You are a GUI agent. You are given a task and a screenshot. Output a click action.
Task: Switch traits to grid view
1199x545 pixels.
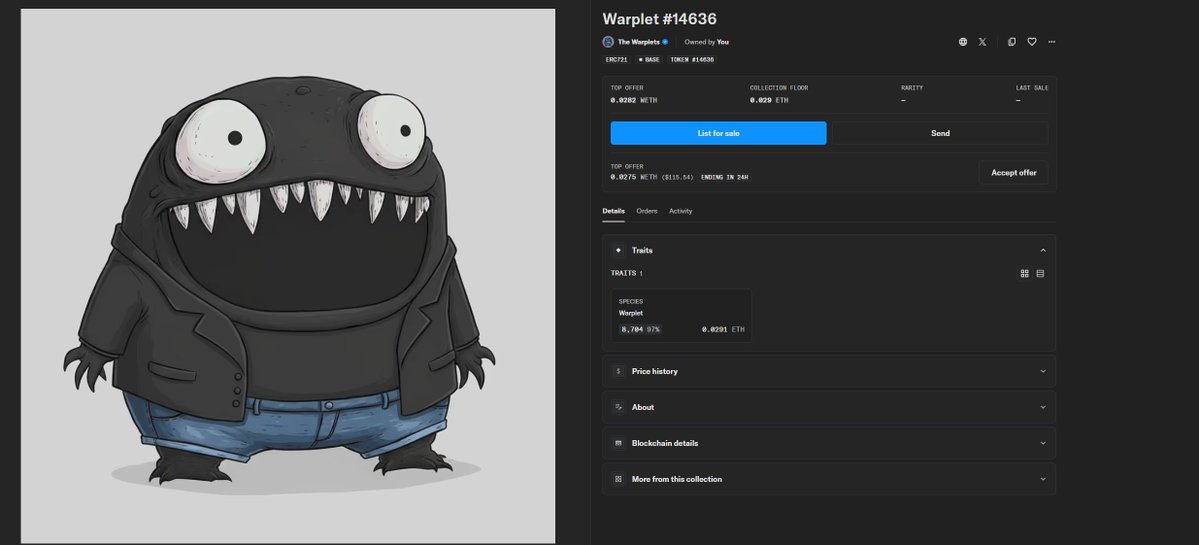click(x=1024, y=273)
